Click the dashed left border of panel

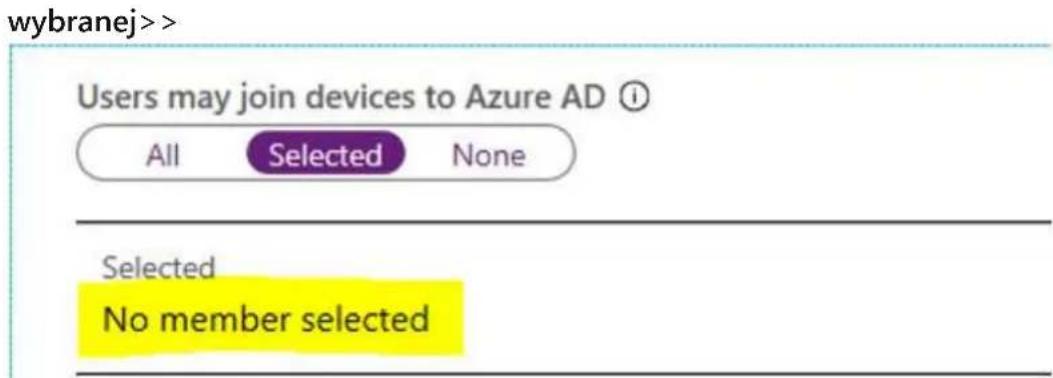(11, 211)
